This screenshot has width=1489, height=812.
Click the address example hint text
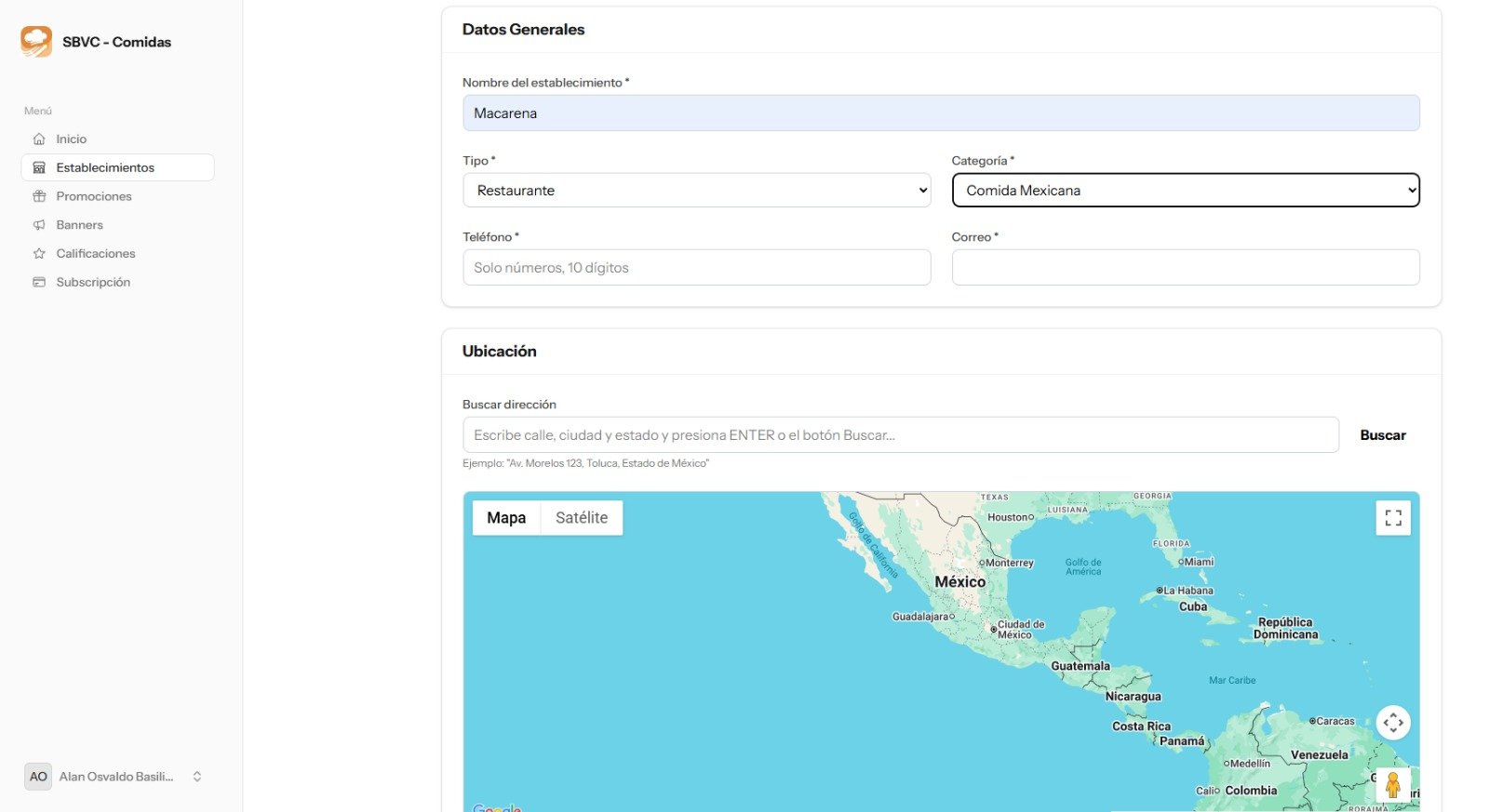click(x=585, y=463)
